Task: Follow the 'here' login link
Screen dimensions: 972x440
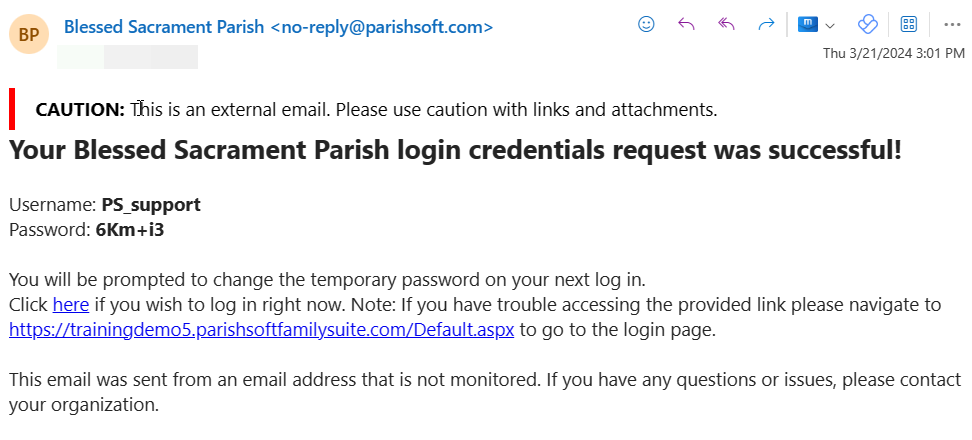Action: (71, 304)
